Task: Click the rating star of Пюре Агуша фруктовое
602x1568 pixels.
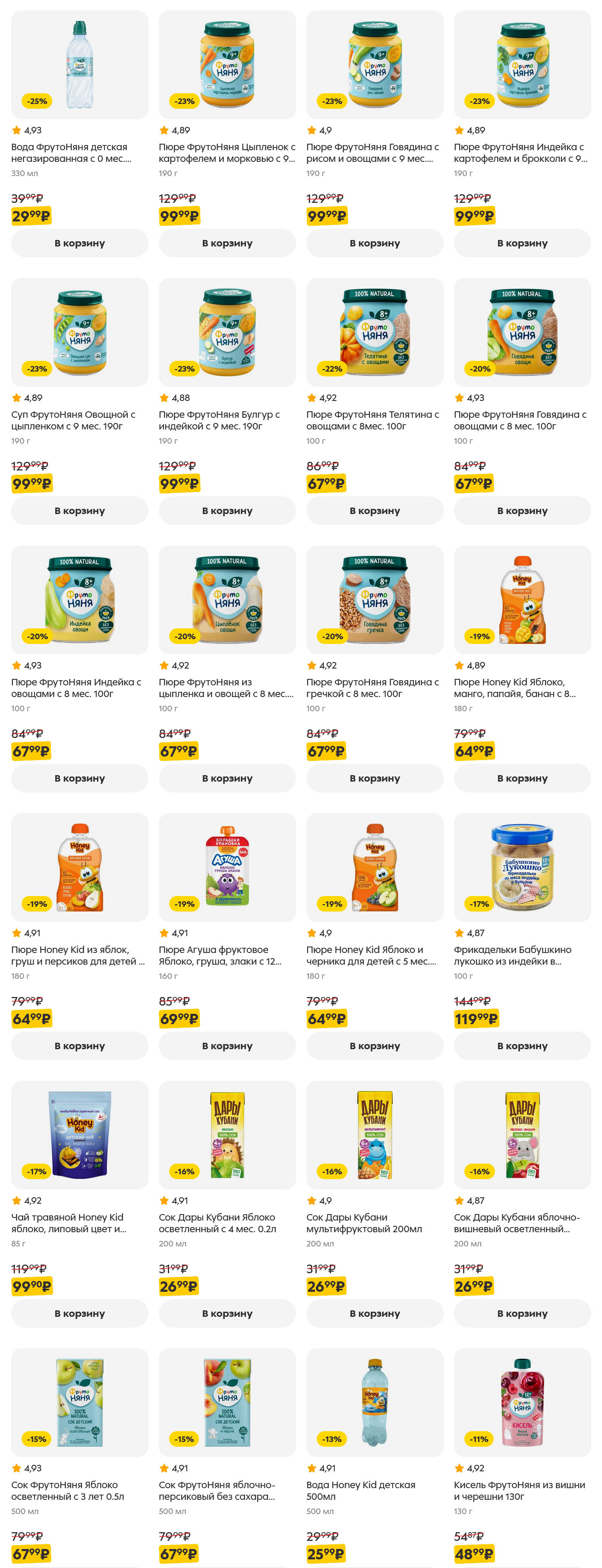Action: 164,933
